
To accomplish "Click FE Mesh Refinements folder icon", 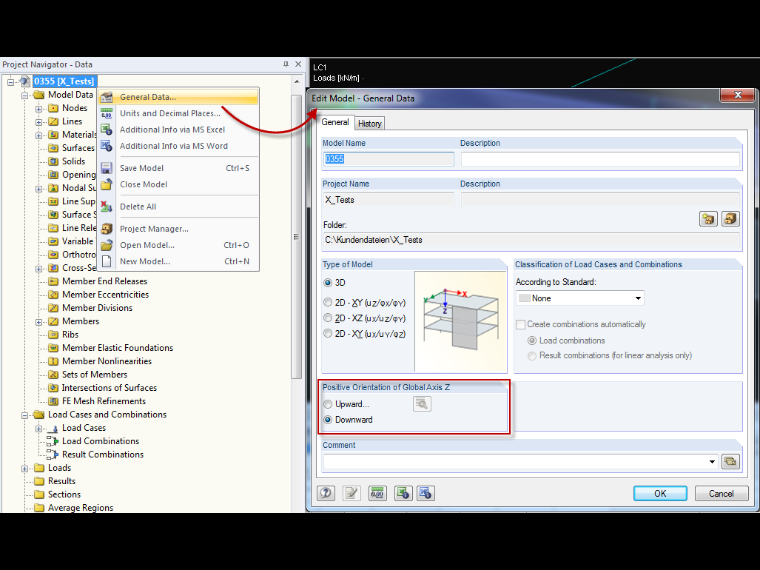I will 53,401.
